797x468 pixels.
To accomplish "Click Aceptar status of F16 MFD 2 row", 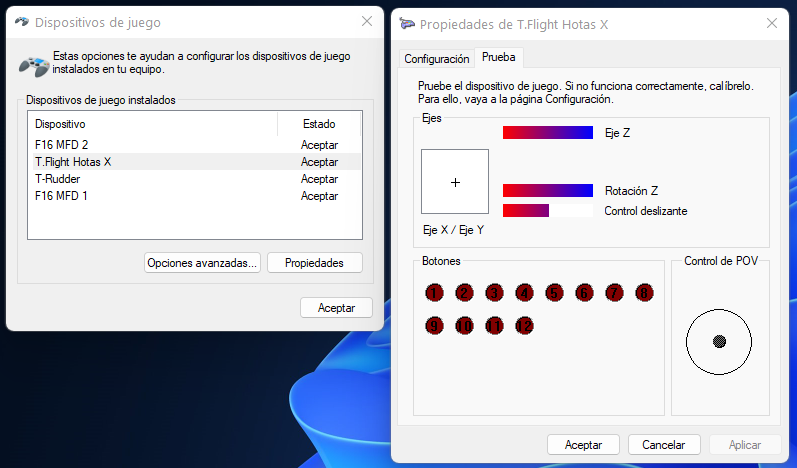I will pyautogui.click(x=319, y=145).
